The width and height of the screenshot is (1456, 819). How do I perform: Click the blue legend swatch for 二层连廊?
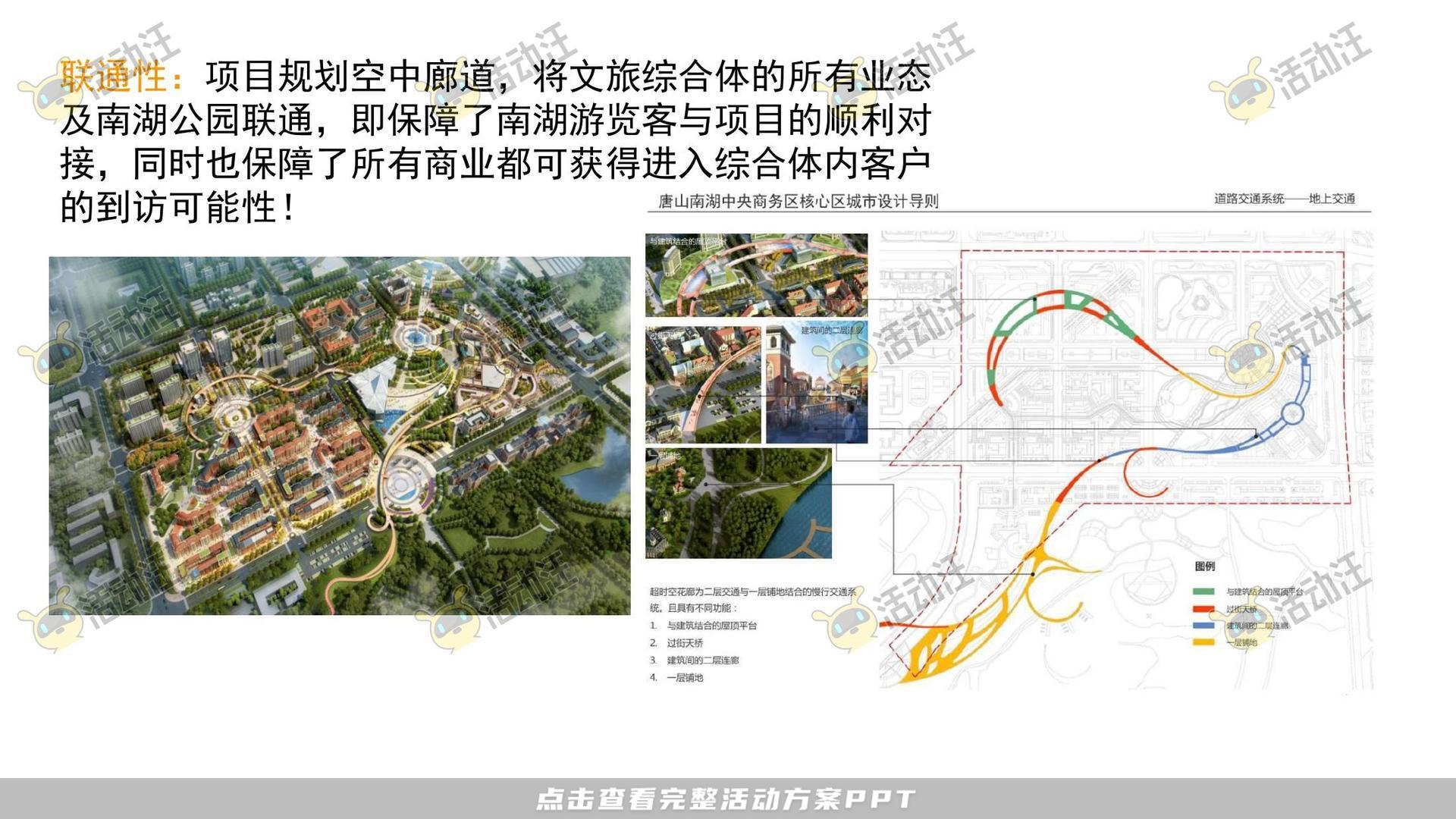click(1203, 626)
